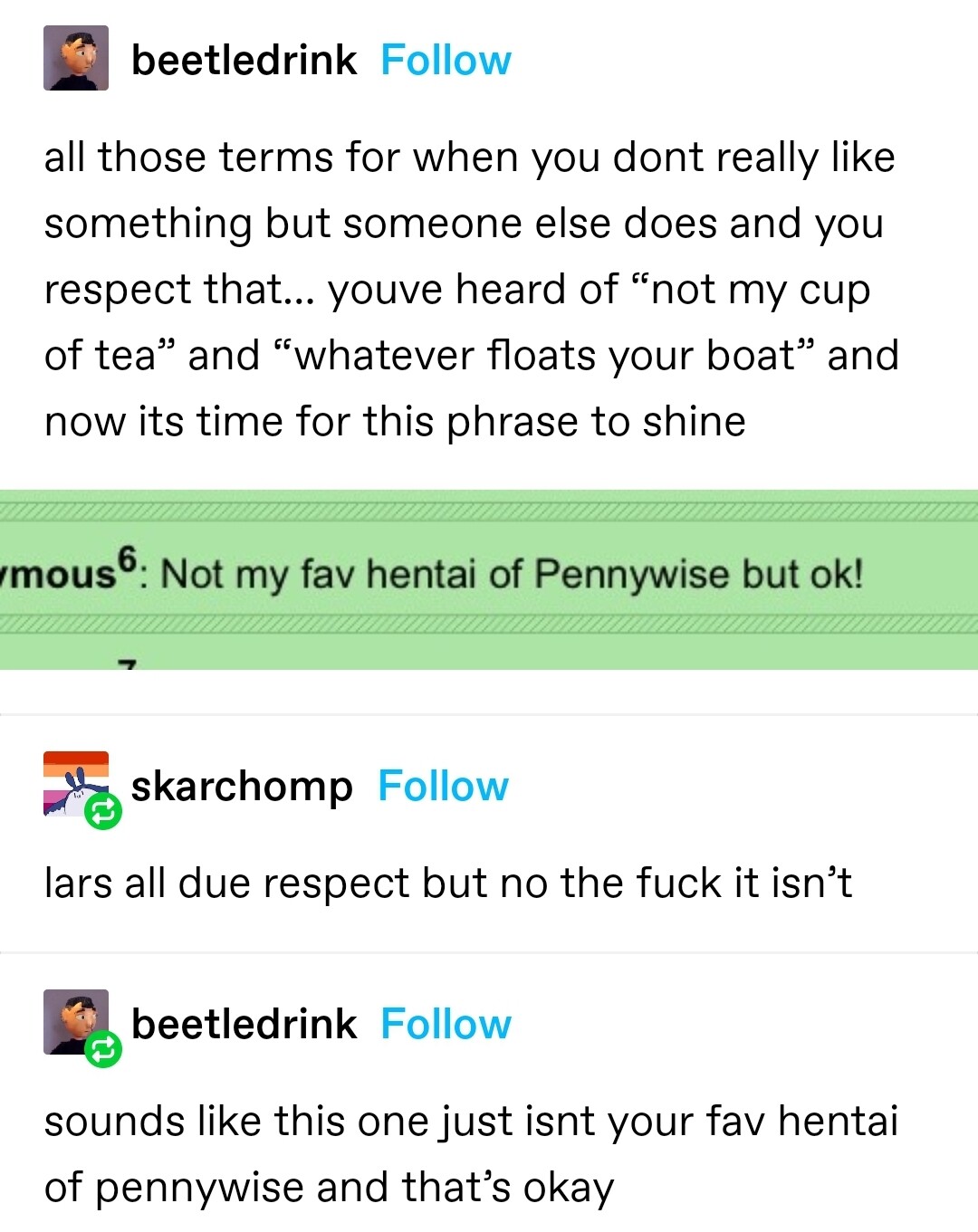Open beetledrink's avatar on the final reblog
This screenshot has height=1232, width=978.
[72, 1018]
